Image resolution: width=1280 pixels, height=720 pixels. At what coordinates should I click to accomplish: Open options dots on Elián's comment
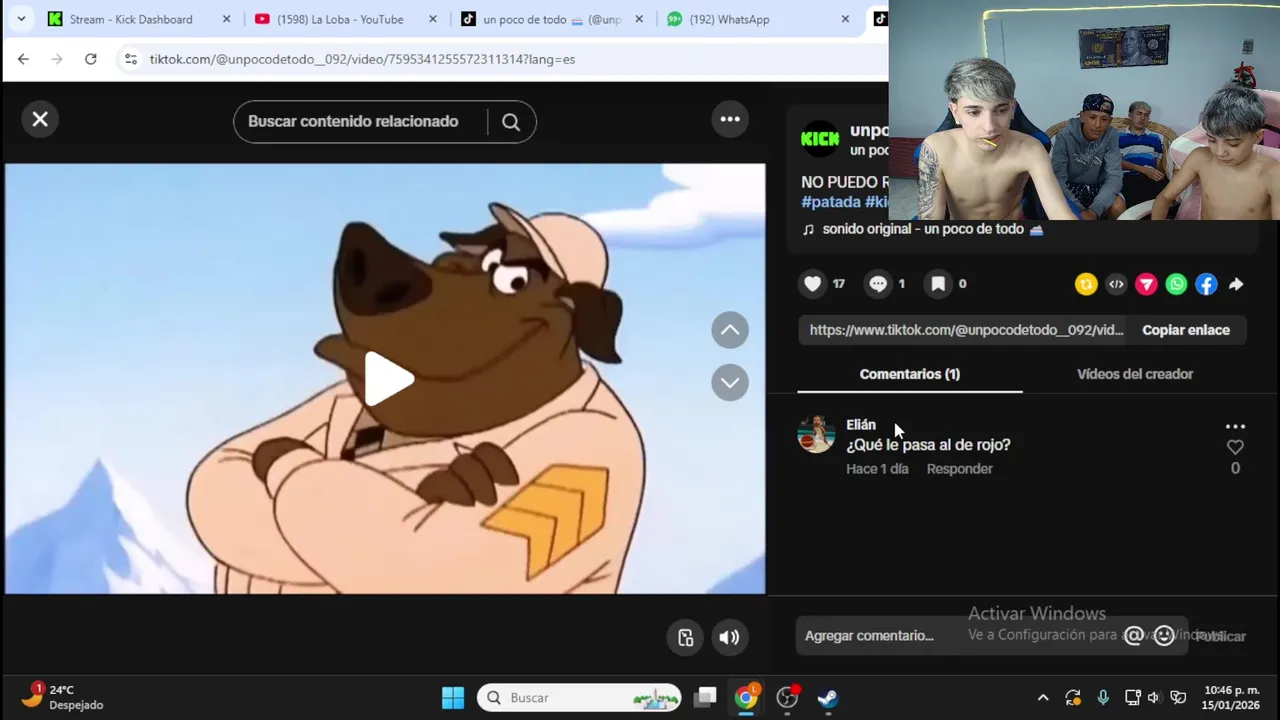click(x=1235, y=426)
